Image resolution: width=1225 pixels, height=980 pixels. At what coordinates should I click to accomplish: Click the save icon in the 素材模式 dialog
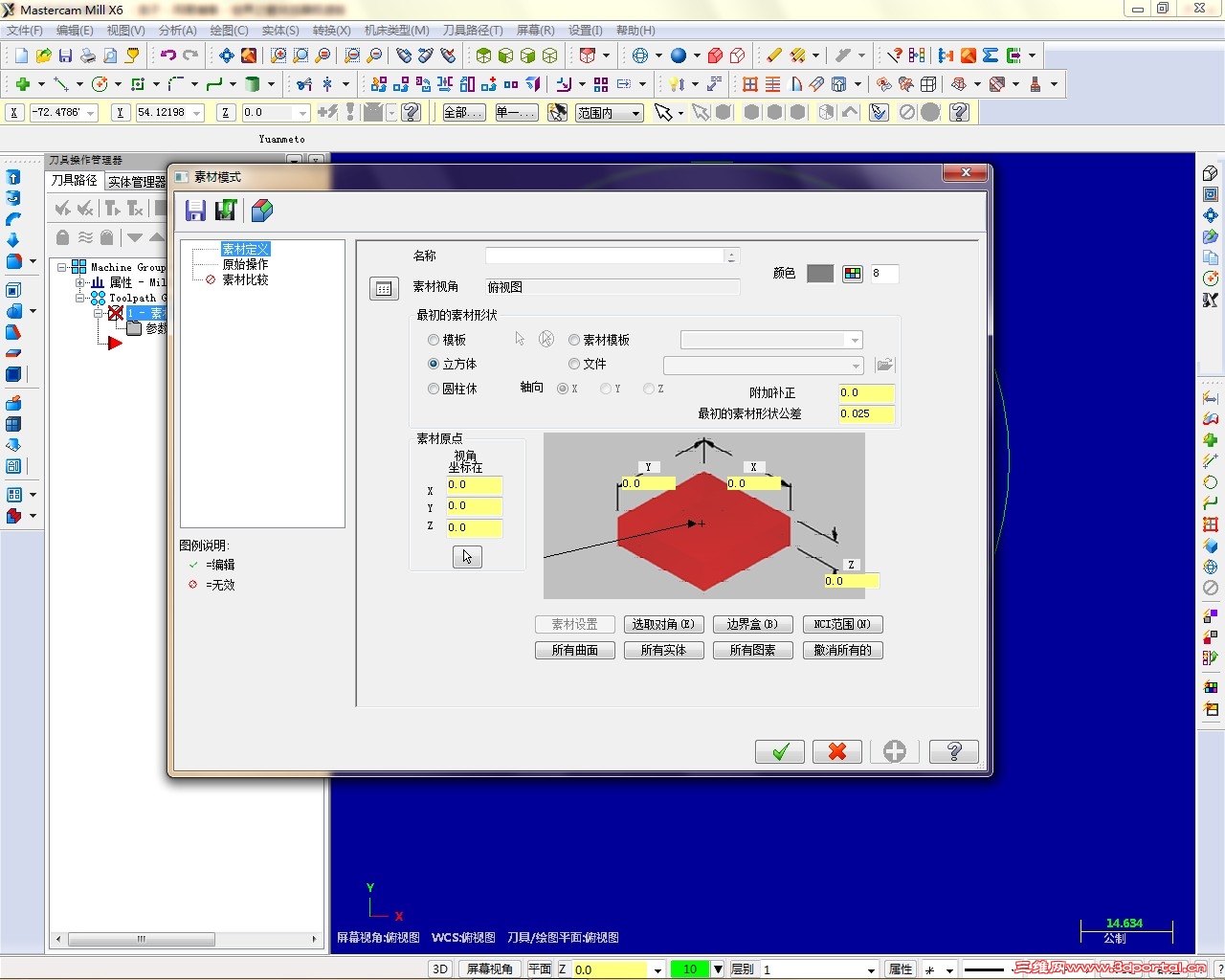[195, 211]
